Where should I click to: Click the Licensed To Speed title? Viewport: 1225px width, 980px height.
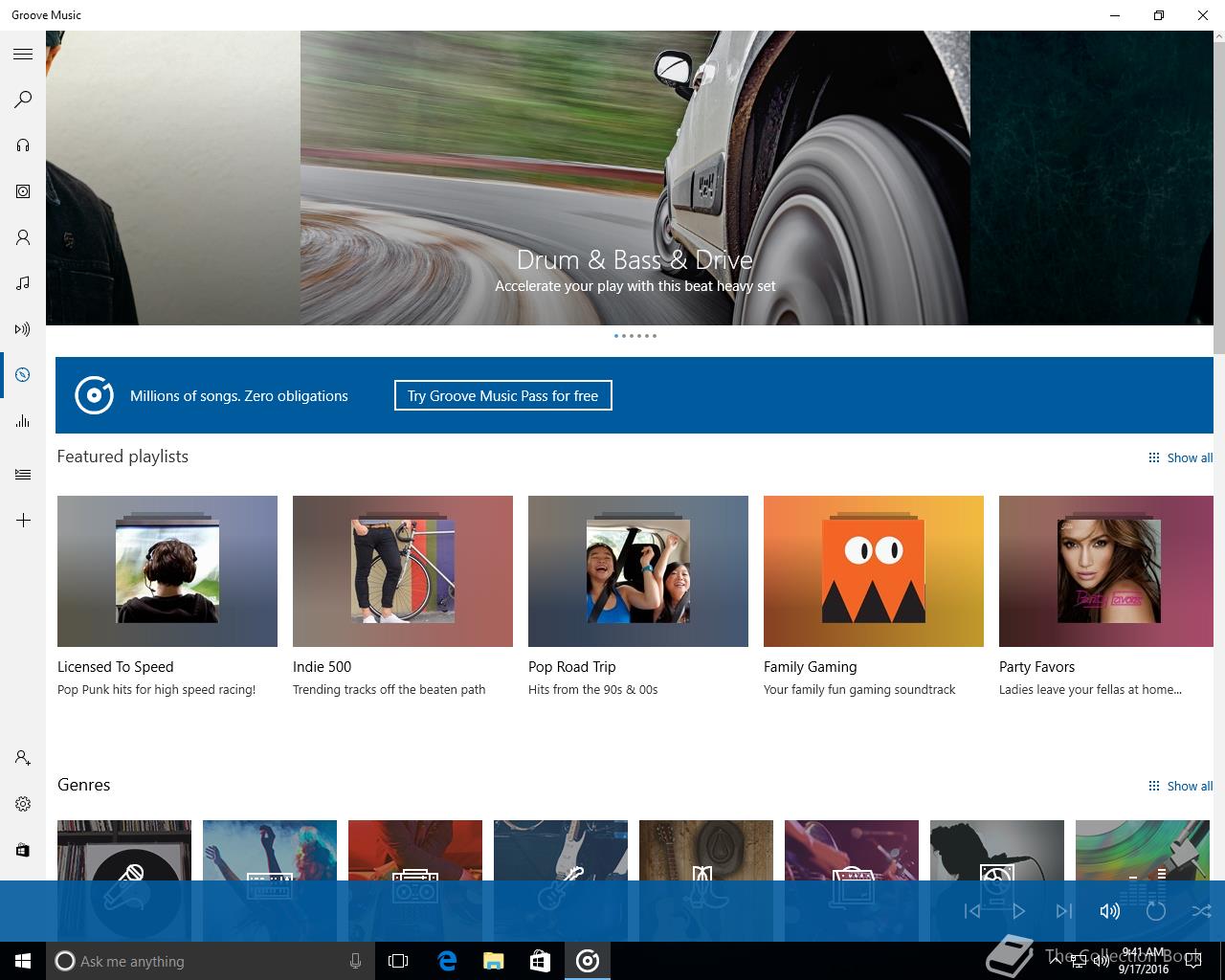coord(116,667)
